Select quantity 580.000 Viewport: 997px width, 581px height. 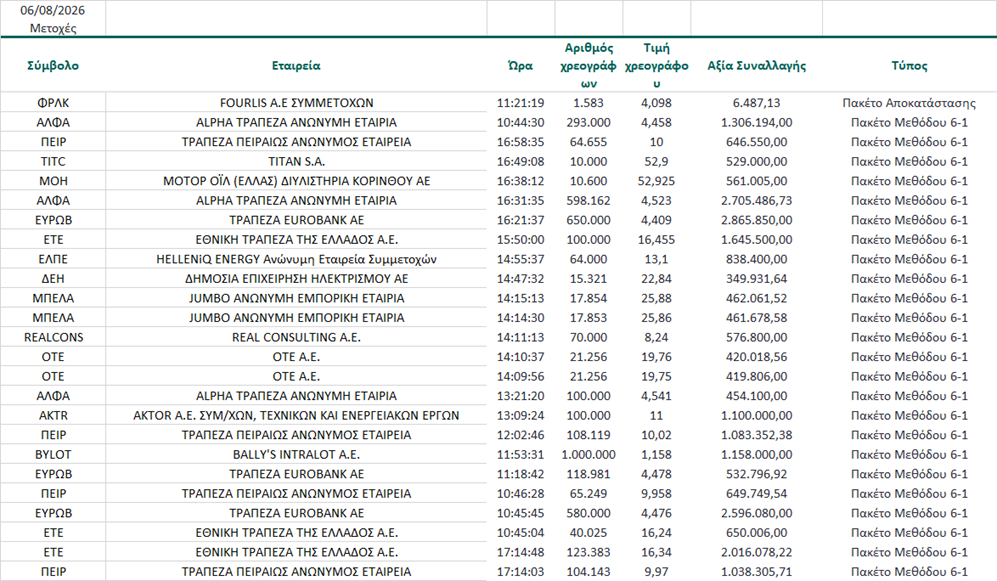tap(589, 513)
